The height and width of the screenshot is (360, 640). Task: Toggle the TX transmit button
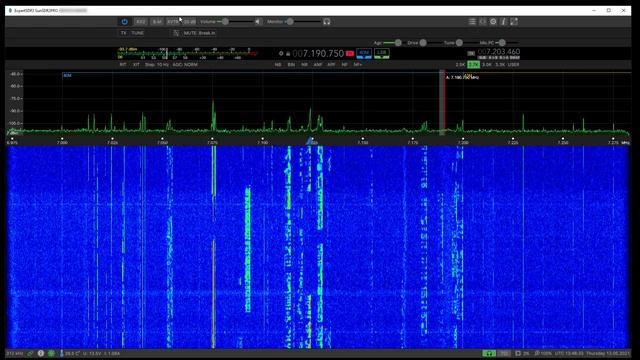click(123, 33)
